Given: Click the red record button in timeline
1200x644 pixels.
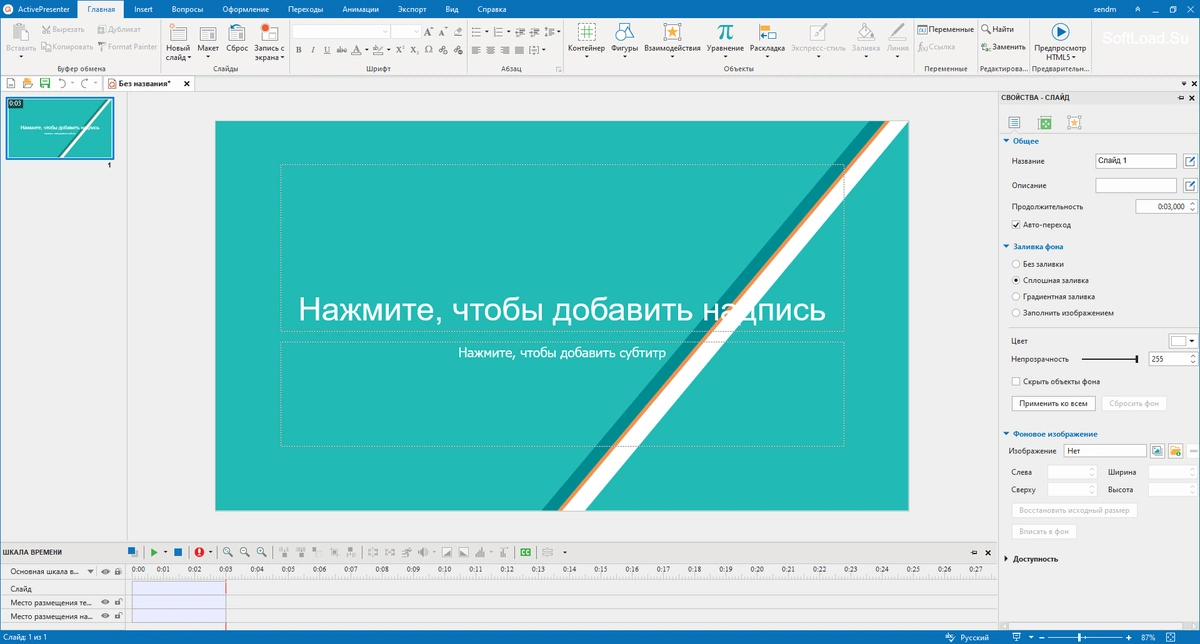Looking at the screenshot, I should coord(199,552).
